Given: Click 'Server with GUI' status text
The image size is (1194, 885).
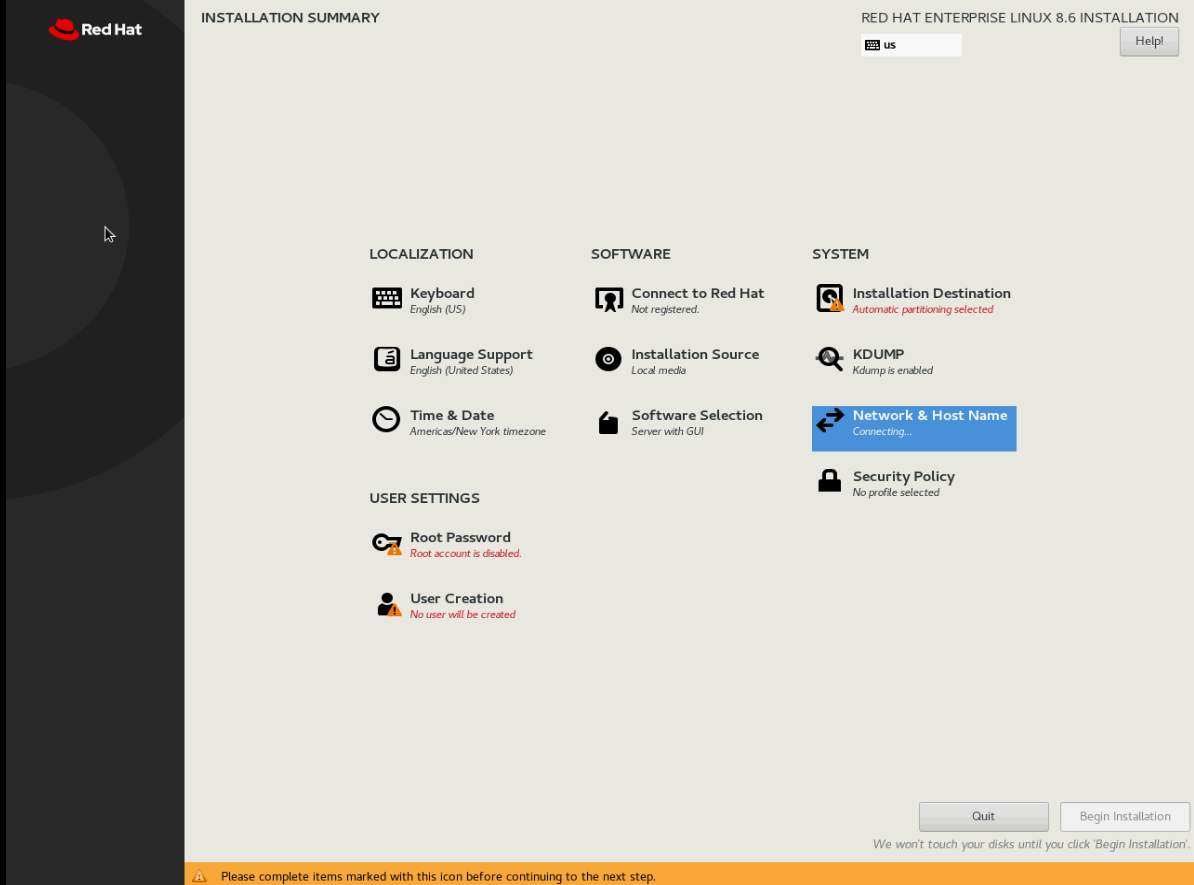Looking at the screenshot, I should 667,431.
